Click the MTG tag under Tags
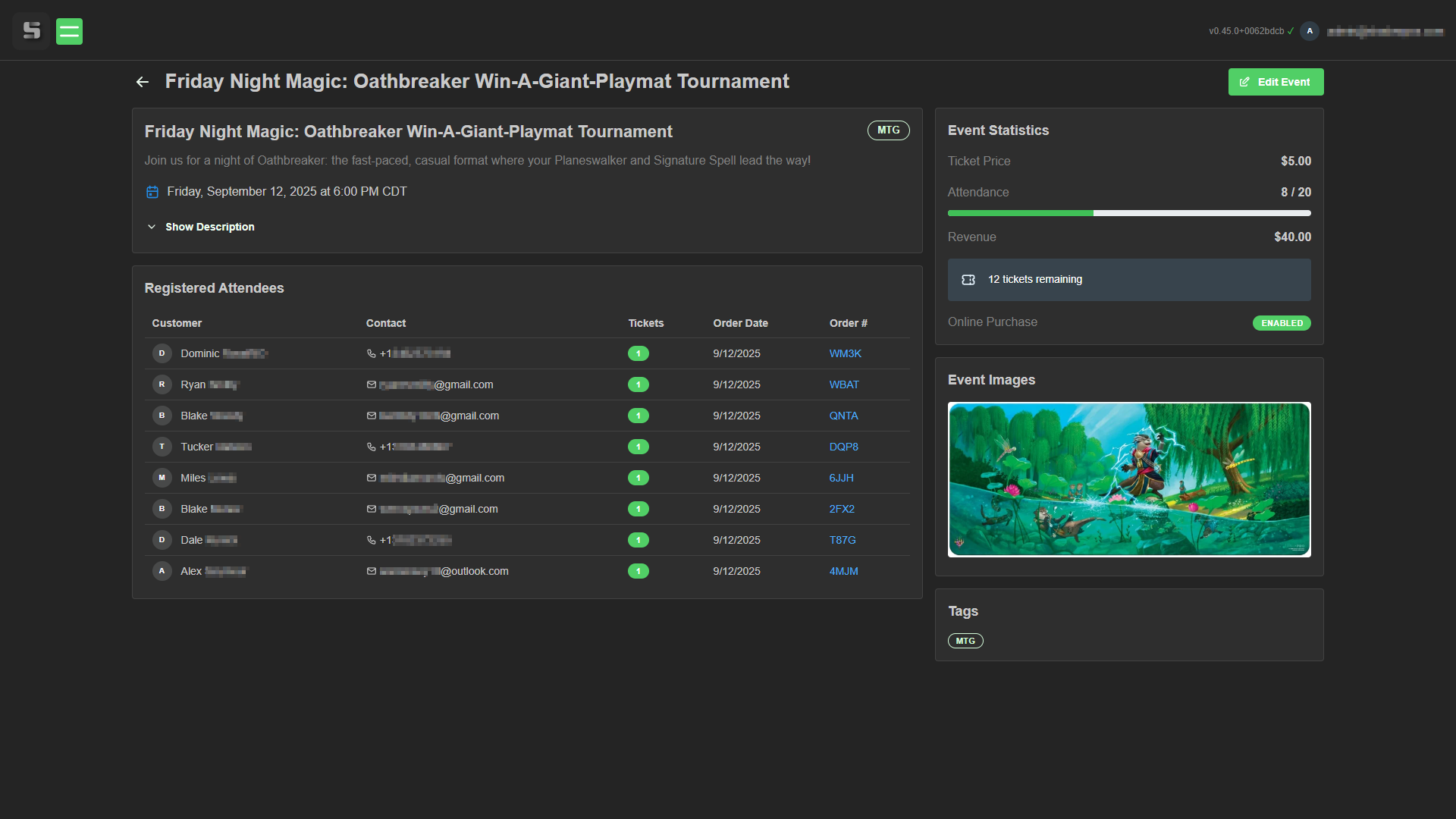 (965, 641)
